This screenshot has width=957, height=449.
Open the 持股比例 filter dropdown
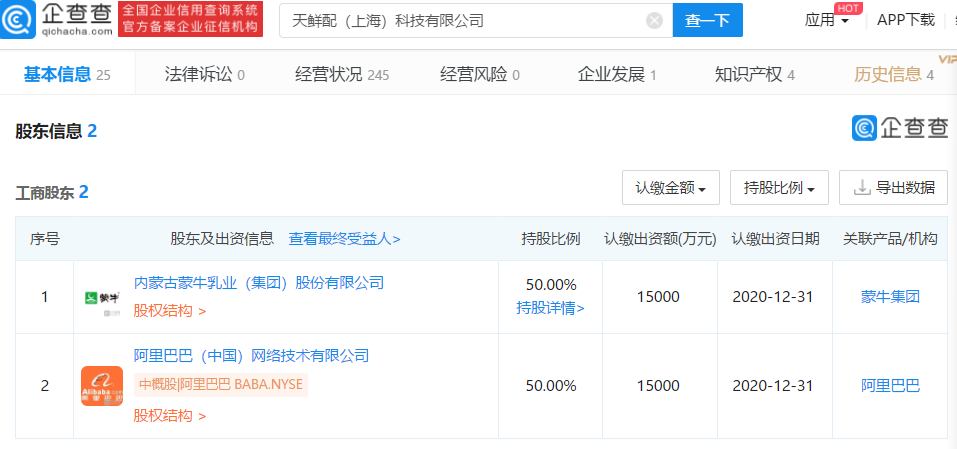[779, 188]
